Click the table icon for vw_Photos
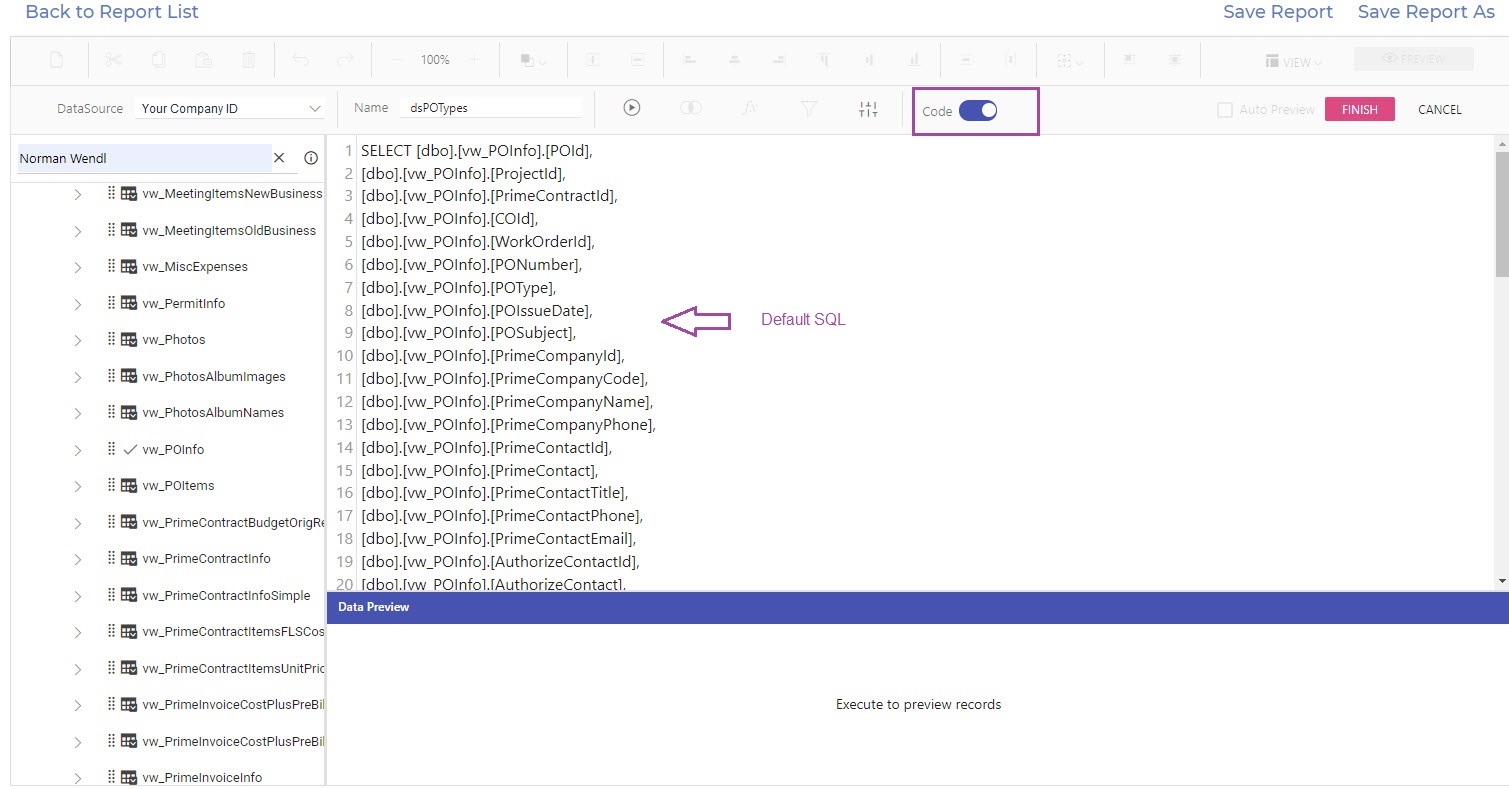 pos(129,340)
